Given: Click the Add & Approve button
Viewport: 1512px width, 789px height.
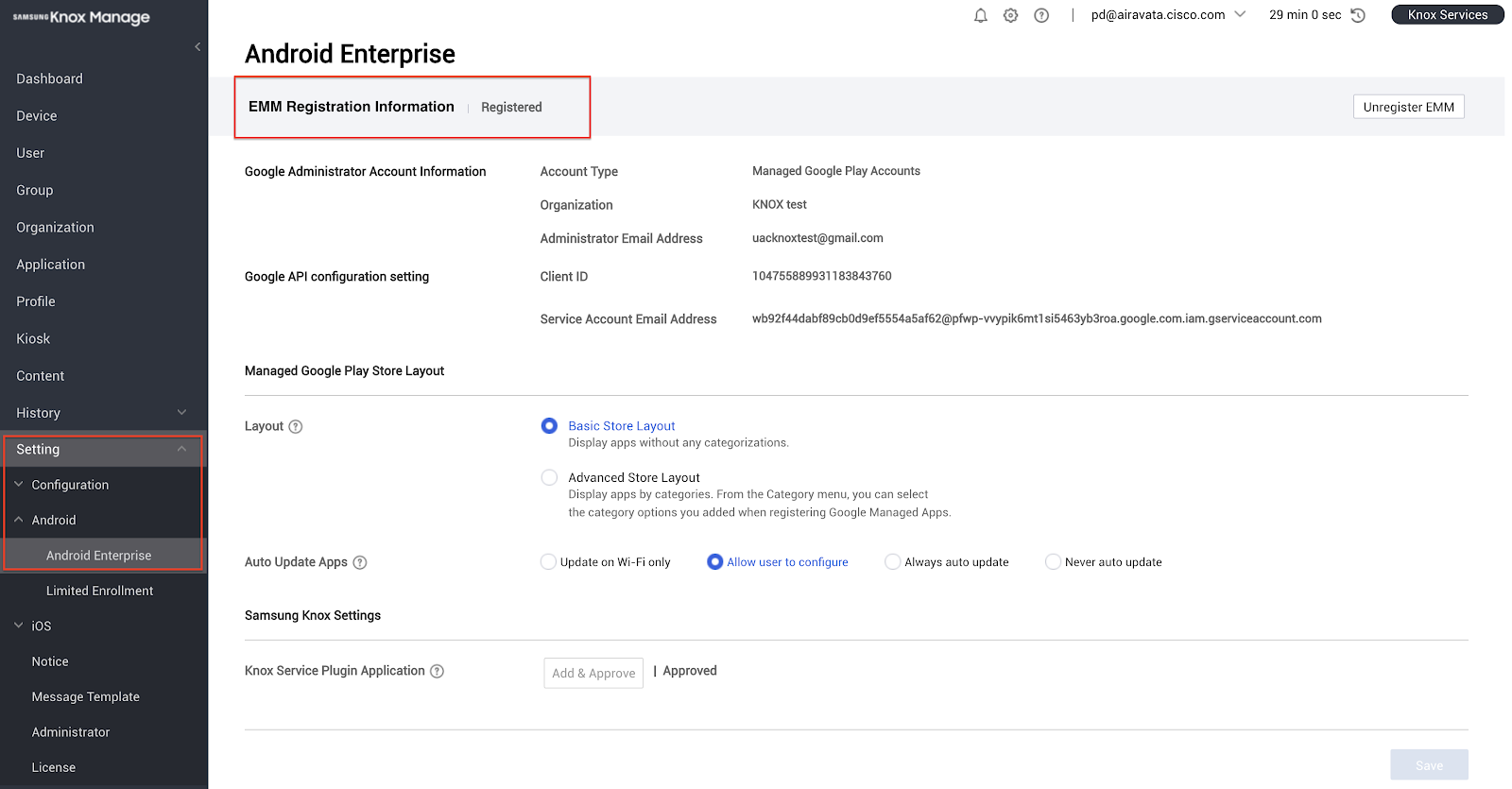Looking at the screenshot, I should 593,673.
